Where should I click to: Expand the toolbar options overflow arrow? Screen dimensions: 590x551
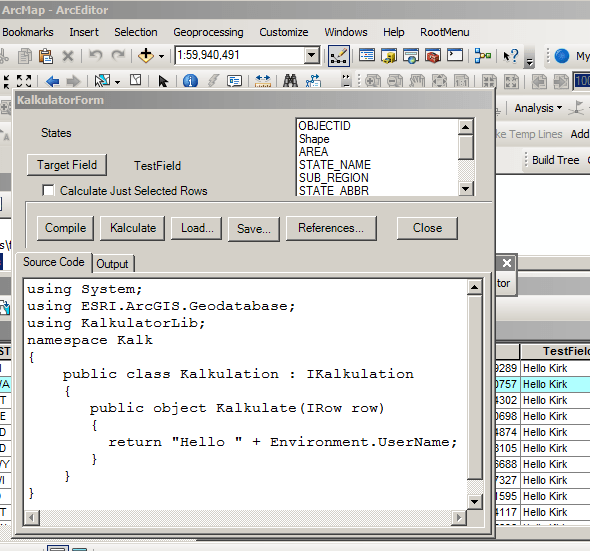coord(529,61)
